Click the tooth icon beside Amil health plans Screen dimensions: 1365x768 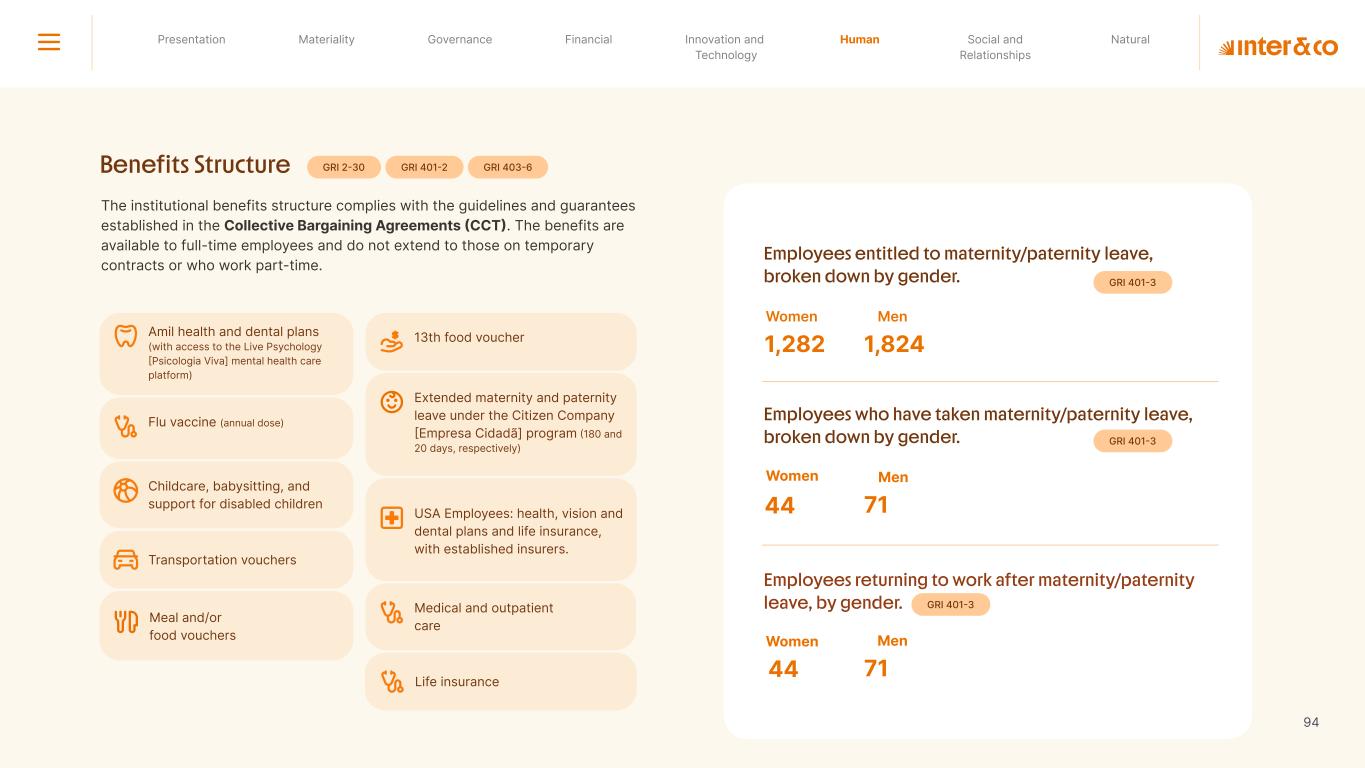(x=125, y=336)
